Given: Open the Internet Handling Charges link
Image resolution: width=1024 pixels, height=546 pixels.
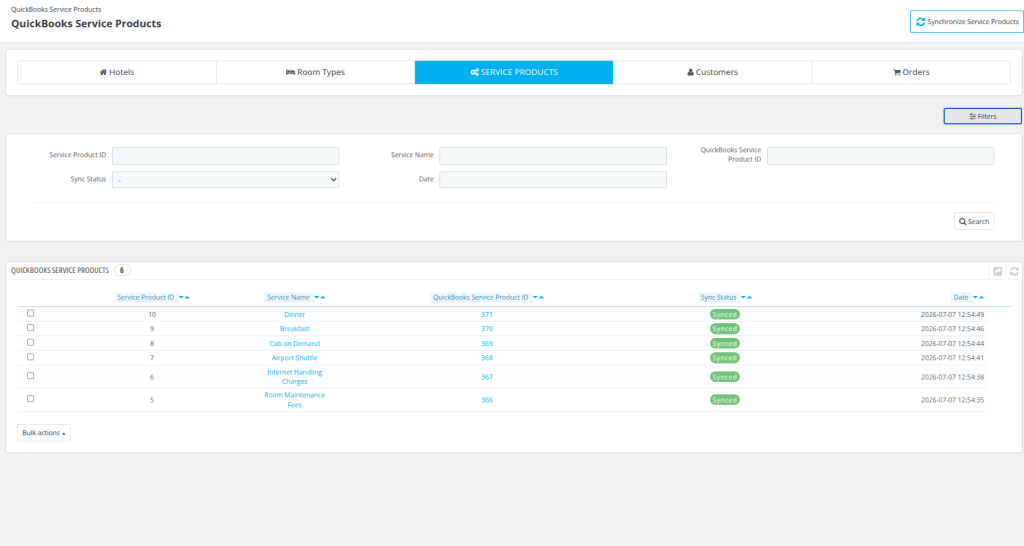Looking at the screenshot, I should (295, 377).
